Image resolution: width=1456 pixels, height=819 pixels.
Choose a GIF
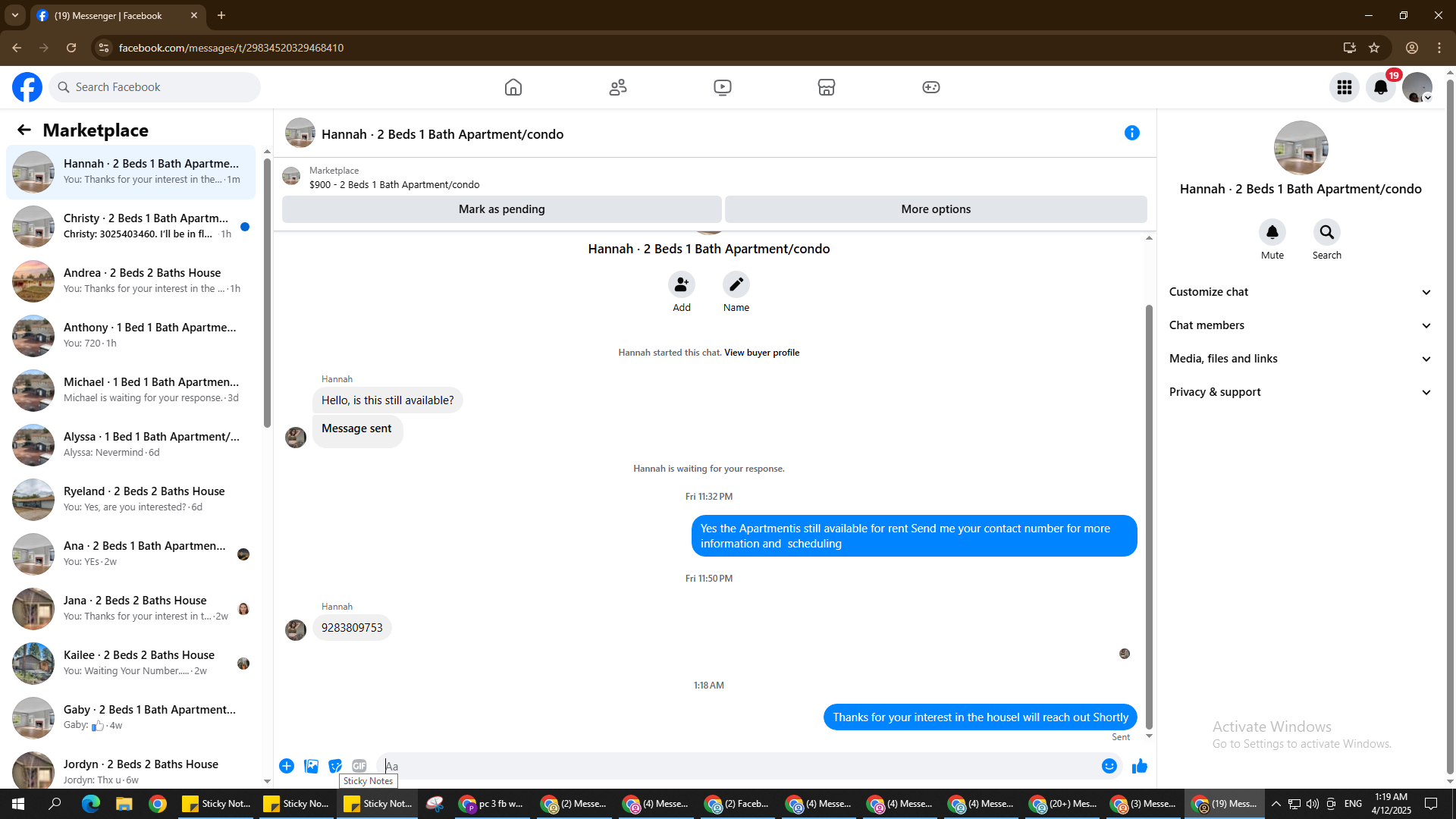tap(359, 766)
